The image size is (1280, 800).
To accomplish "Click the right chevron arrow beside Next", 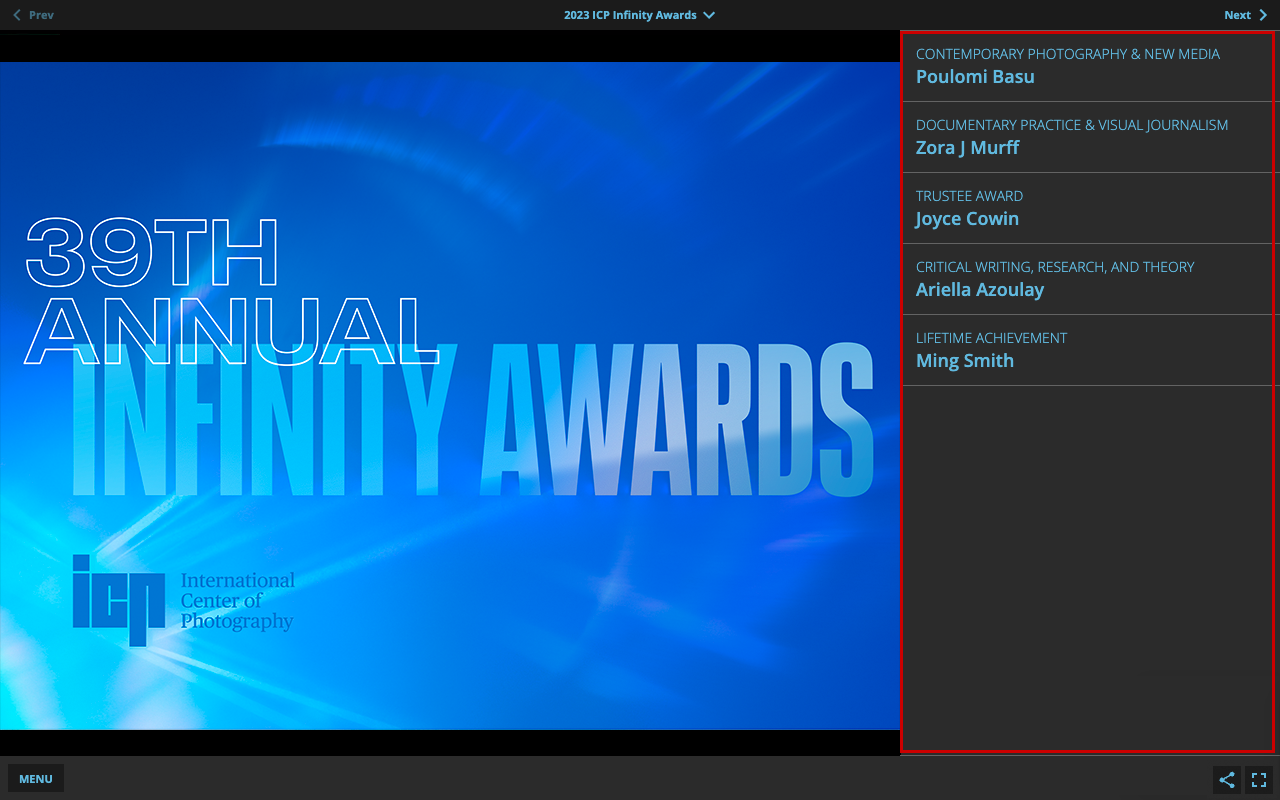I will [1263, 15].
